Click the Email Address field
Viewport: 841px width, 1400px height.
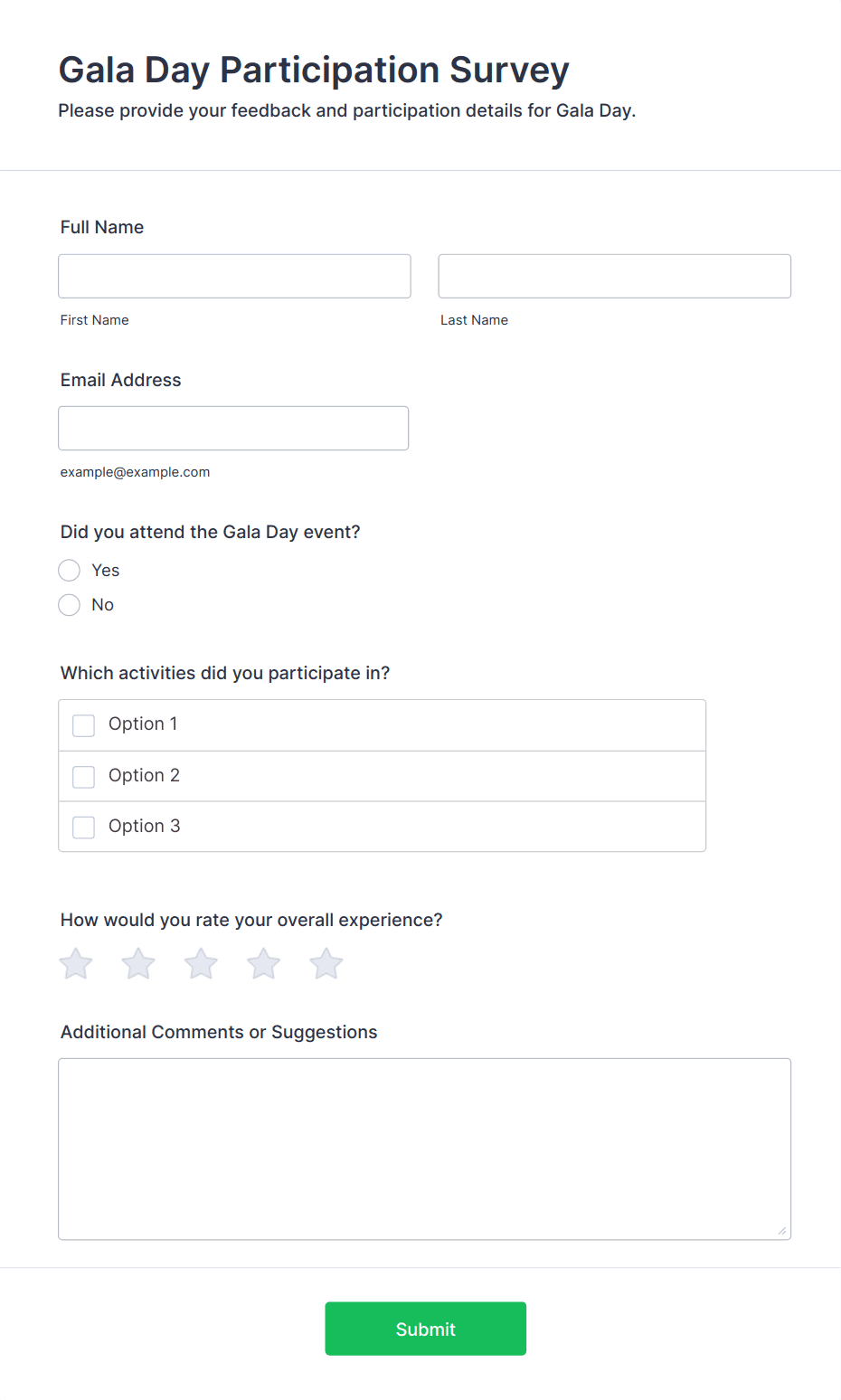tap(233, 429)
